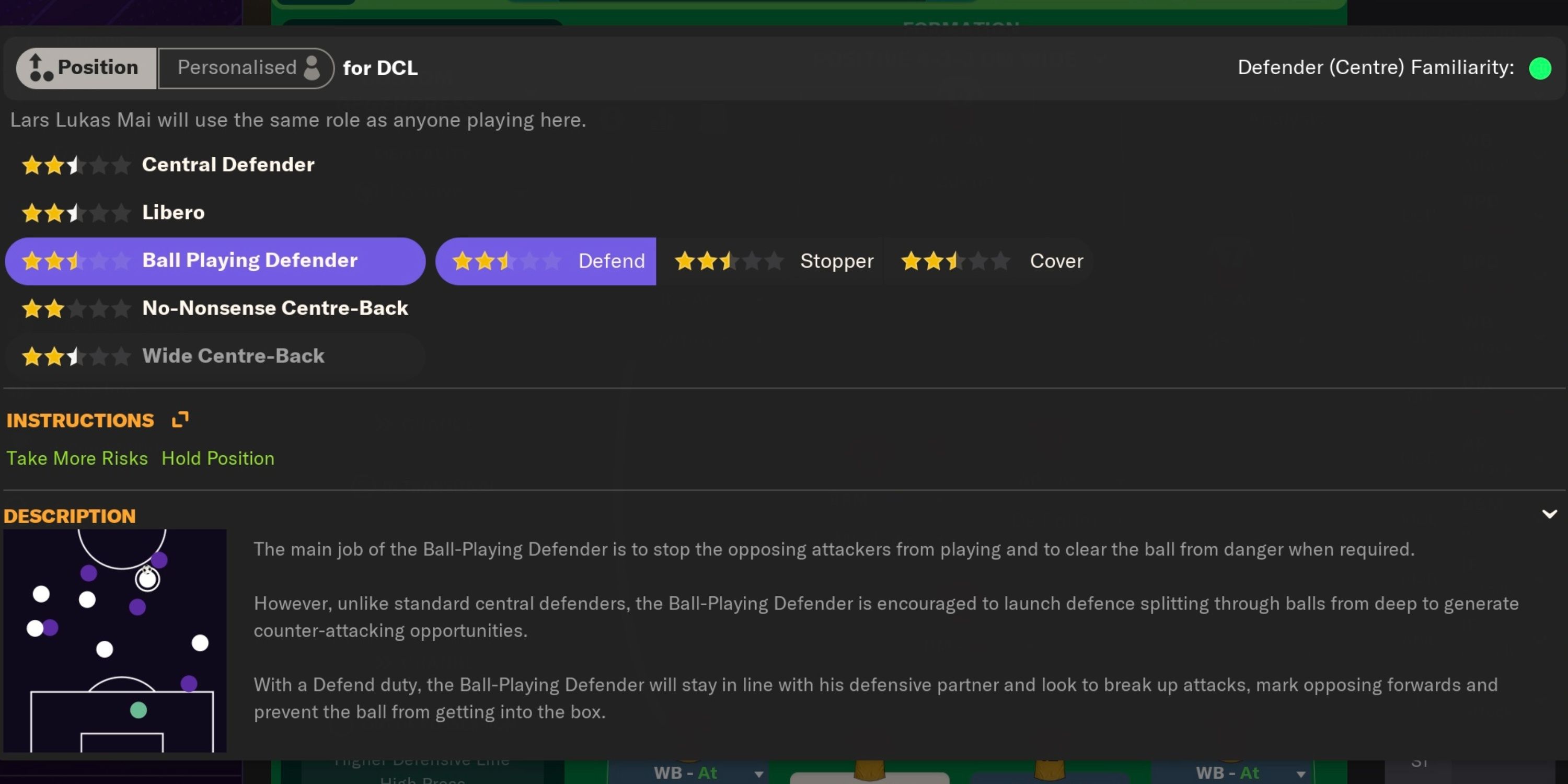This screenshot has height=784, width=1568.
Task: Click the star rating beside Libero
Action: tap(74, 212)
